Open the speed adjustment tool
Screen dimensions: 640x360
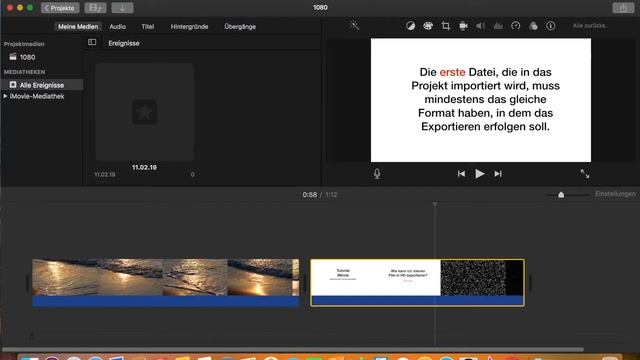click(516, 26)
